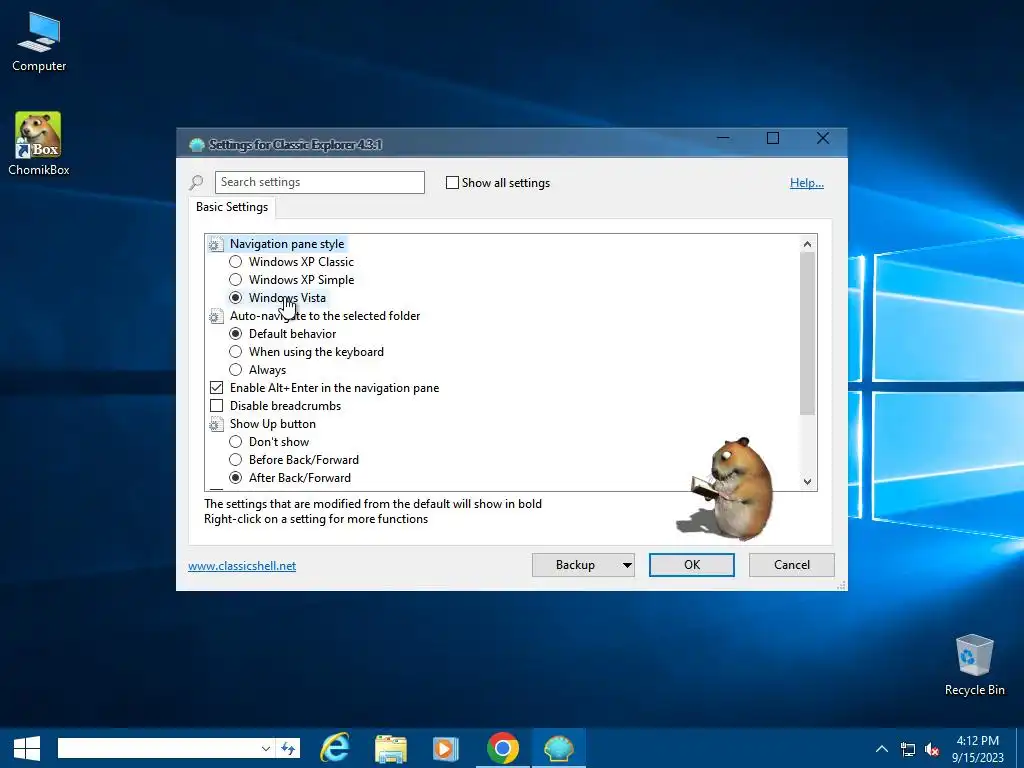Click the taskbar clock showing 4:12 PM
The height and width of the screenshot is (768, 1024).
(x=977, y=749)
